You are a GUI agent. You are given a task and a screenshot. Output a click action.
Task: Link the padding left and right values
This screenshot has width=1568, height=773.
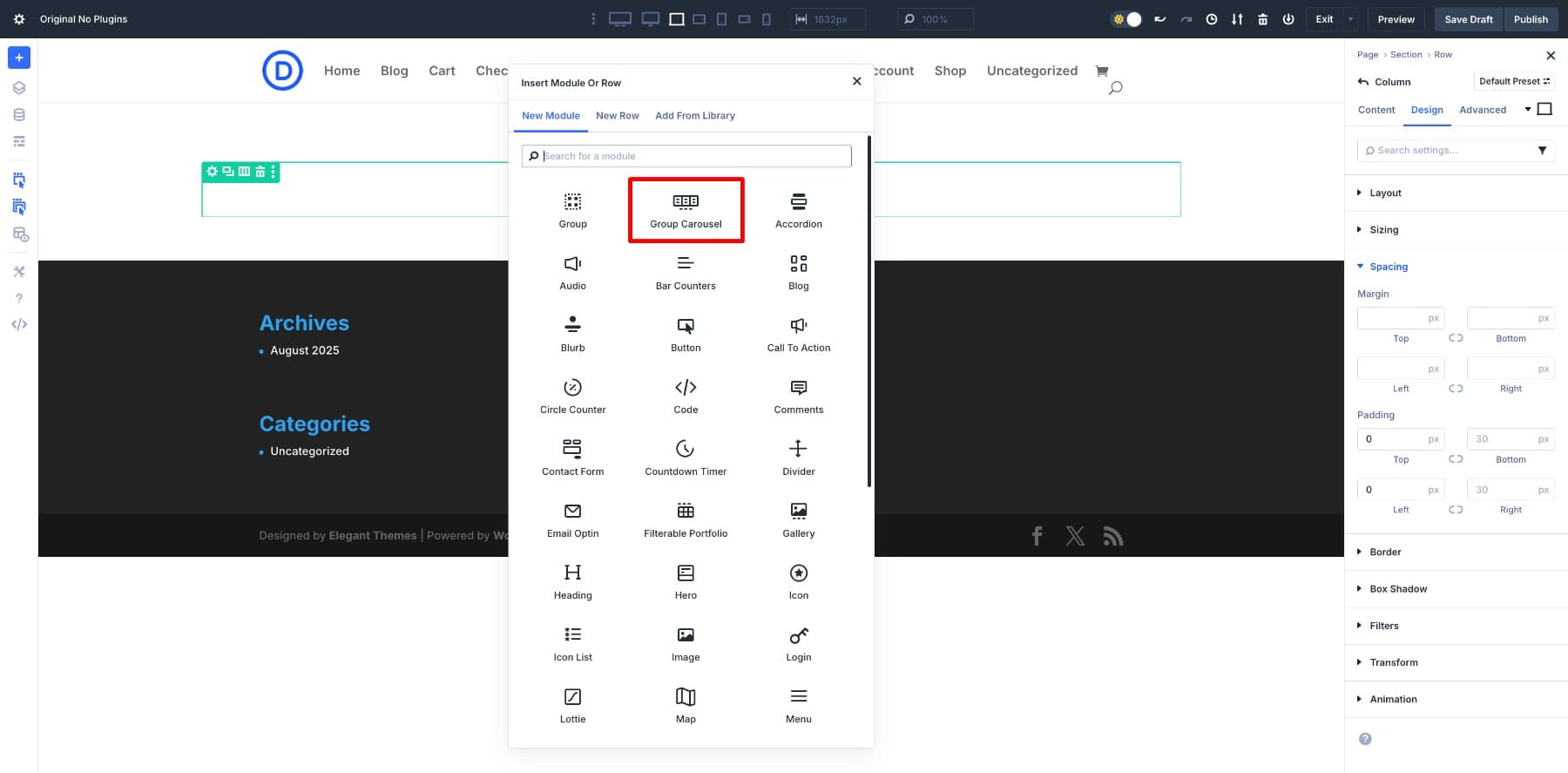click(x=1455, y=510)
